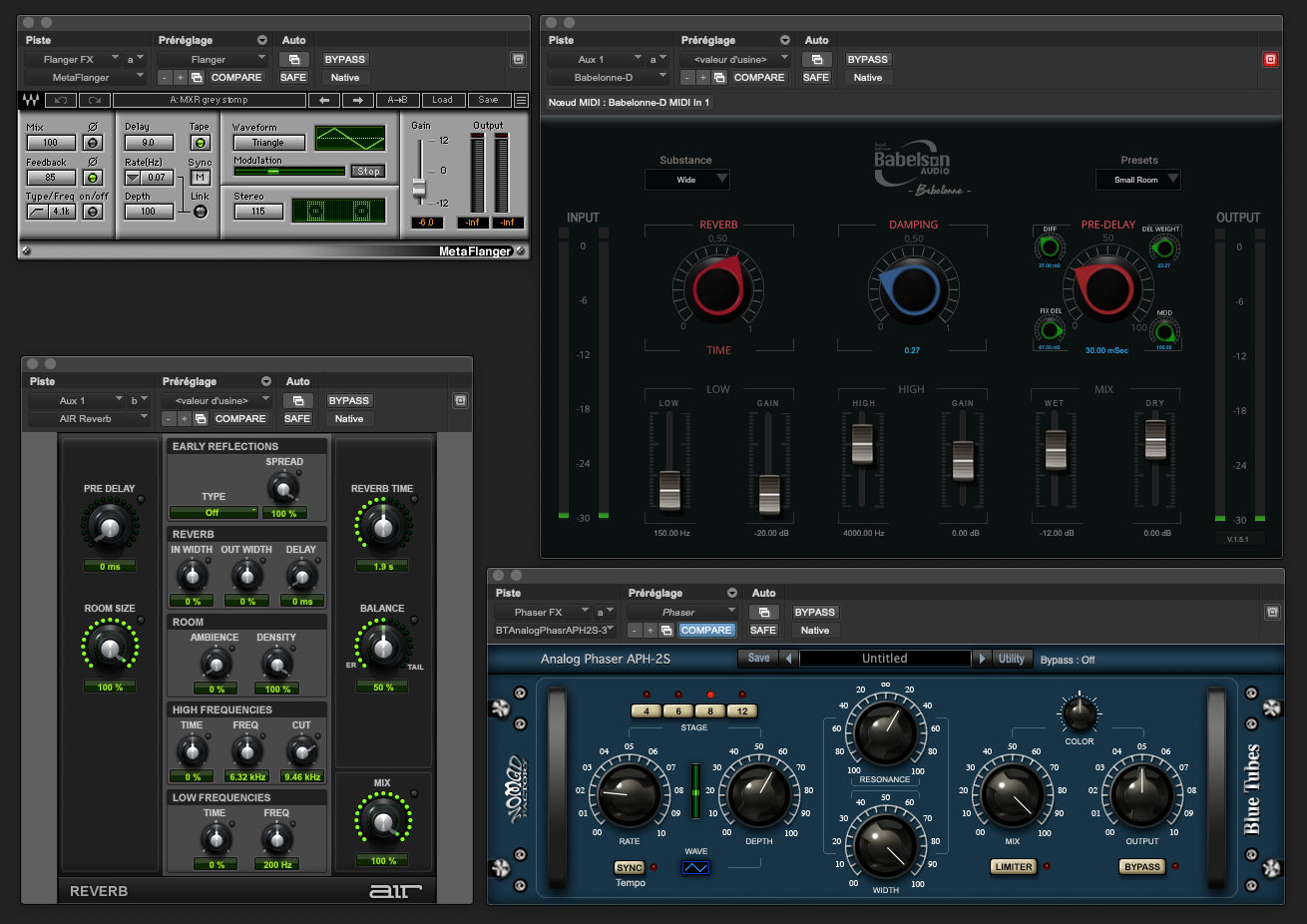Open the MetaFlanger plug-in selector dropdown

point(85,78)
